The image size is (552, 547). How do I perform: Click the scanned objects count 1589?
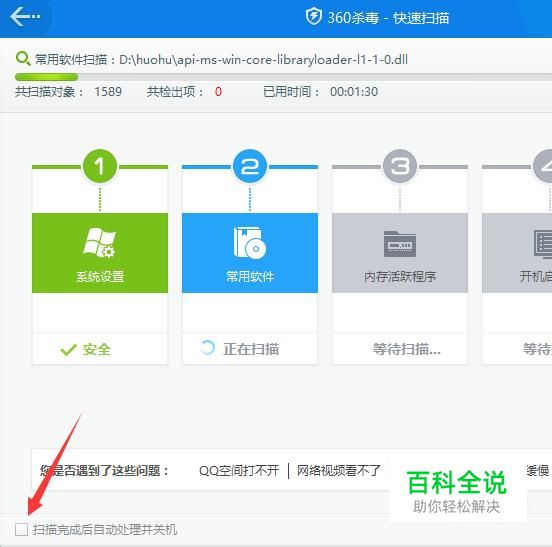(x=108, y=92)
